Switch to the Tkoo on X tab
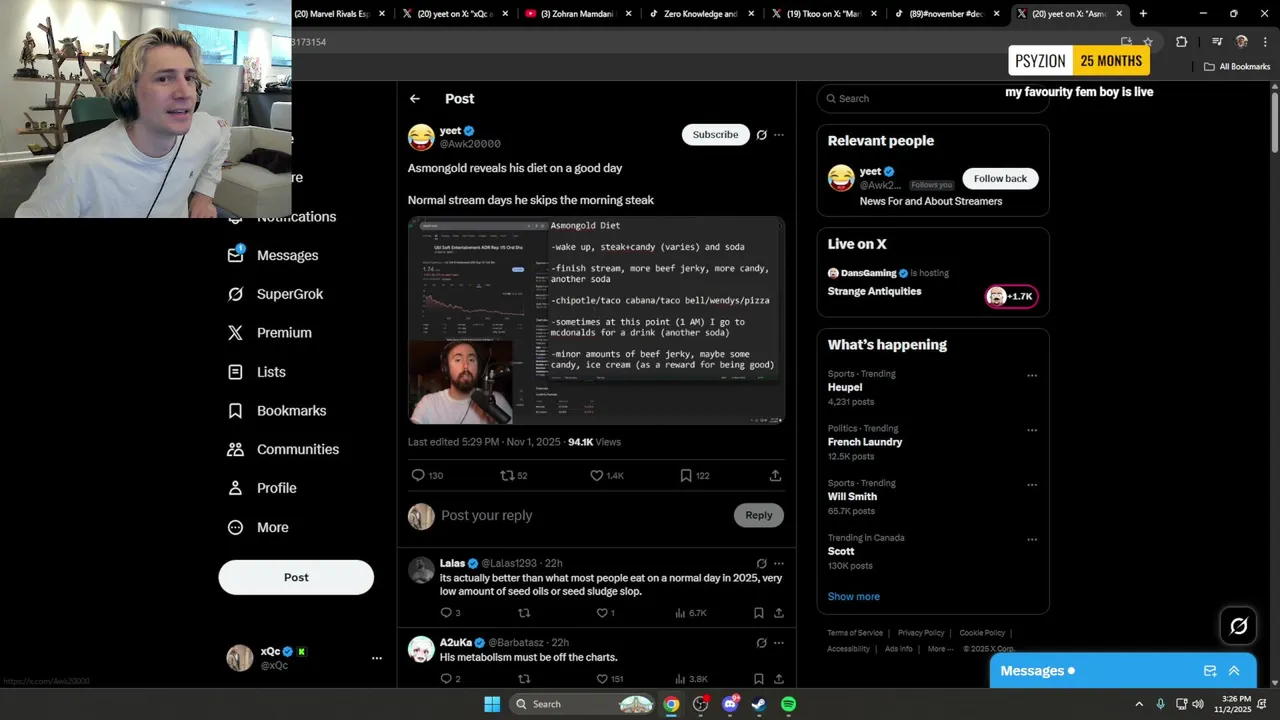The height and width of the screenshot is (720, 1280). coord(825,14)
